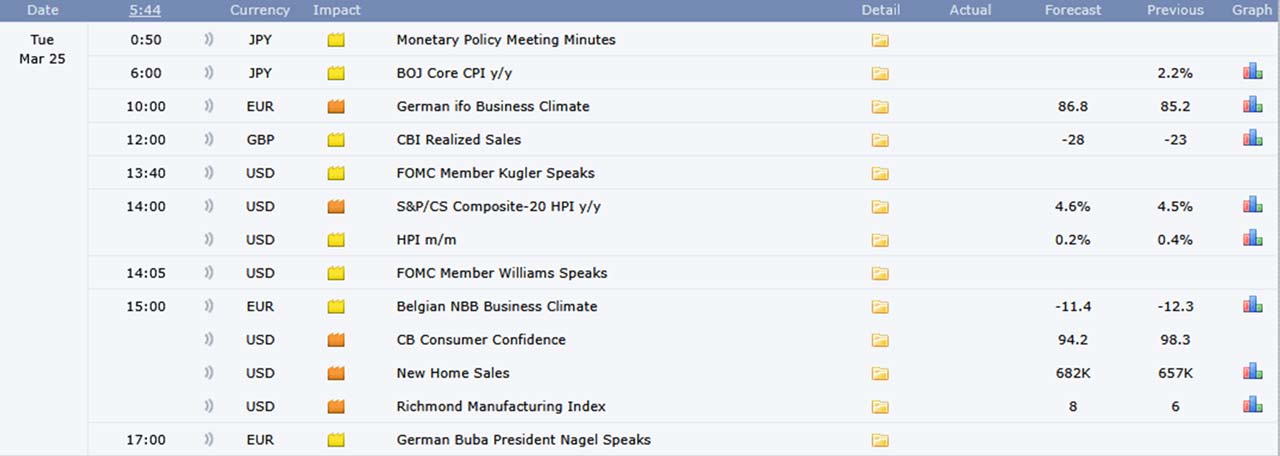Screen dimensions: 1280x456
Task: Click the Impact column header
Action: pyautogui.click(x=337, y=10)
